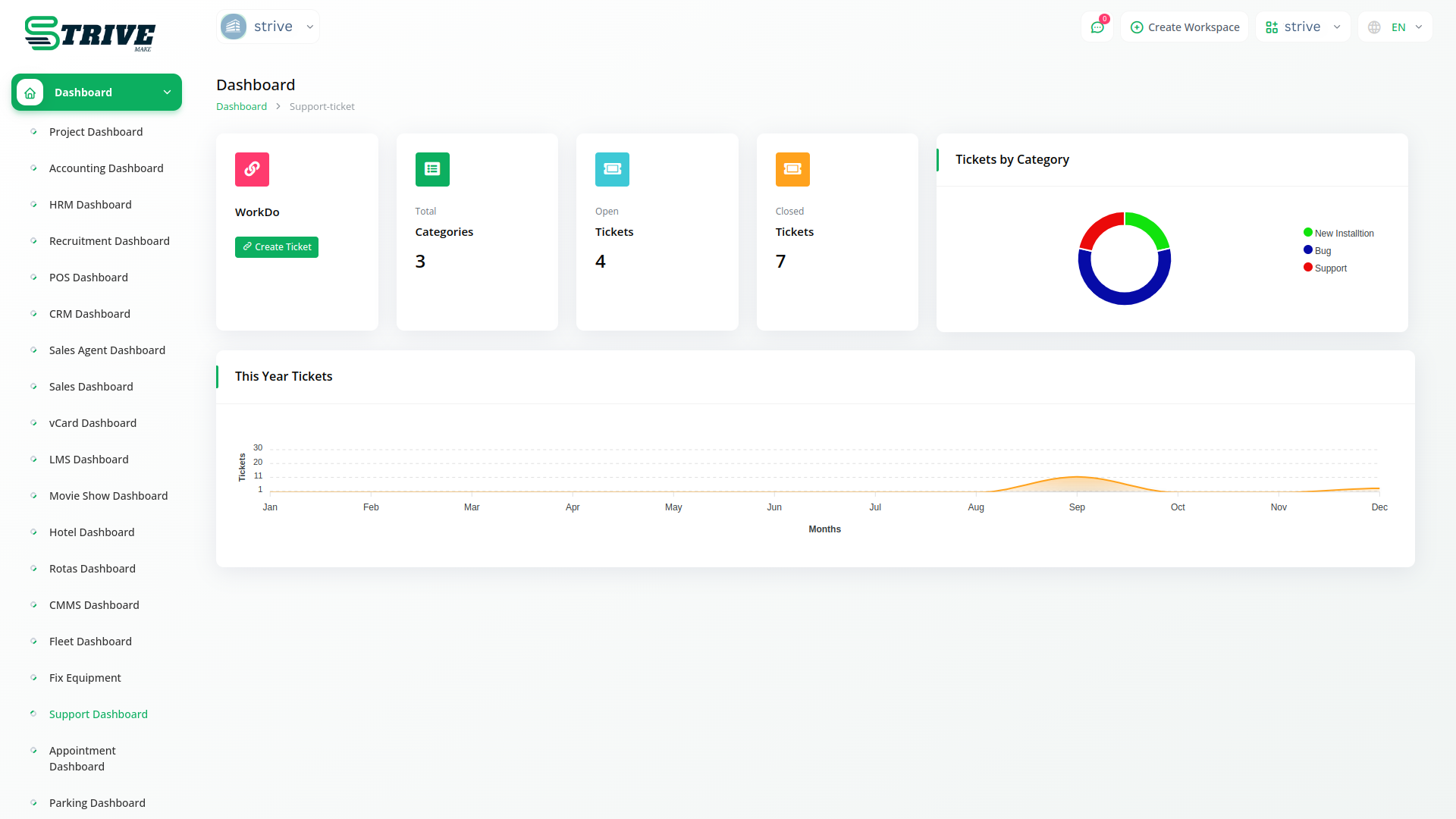Open HRM Dashboard from sidebar
1456x819 pixels.
pyautogui.click(x=90, y=205)
